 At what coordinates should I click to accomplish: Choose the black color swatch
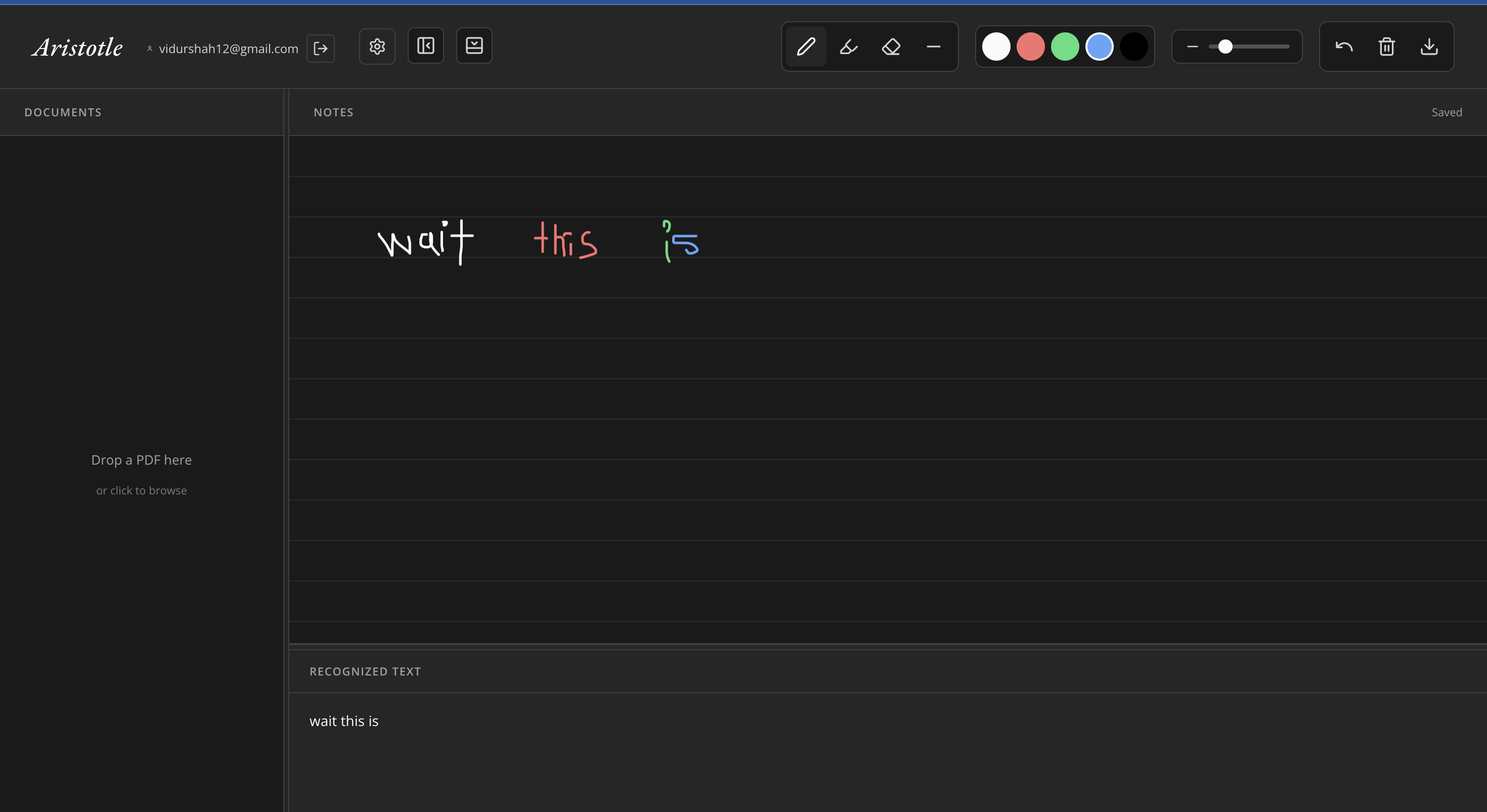(1134, 46)
